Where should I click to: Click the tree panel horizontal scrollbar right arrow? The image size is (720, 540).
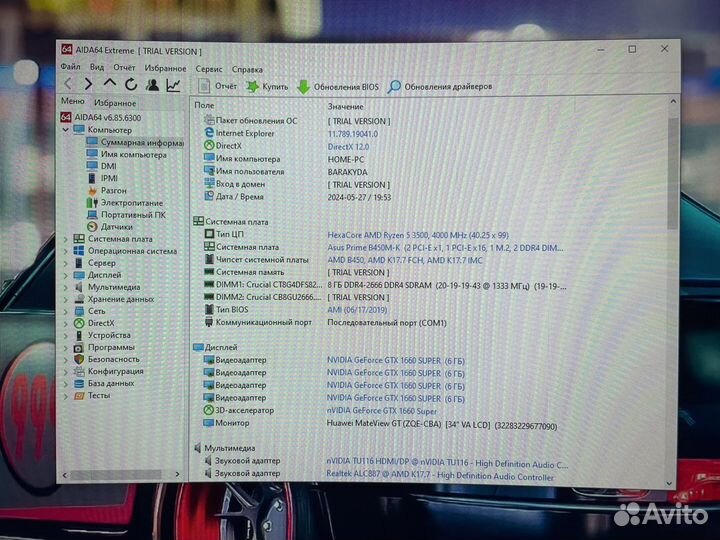[177, 474]
